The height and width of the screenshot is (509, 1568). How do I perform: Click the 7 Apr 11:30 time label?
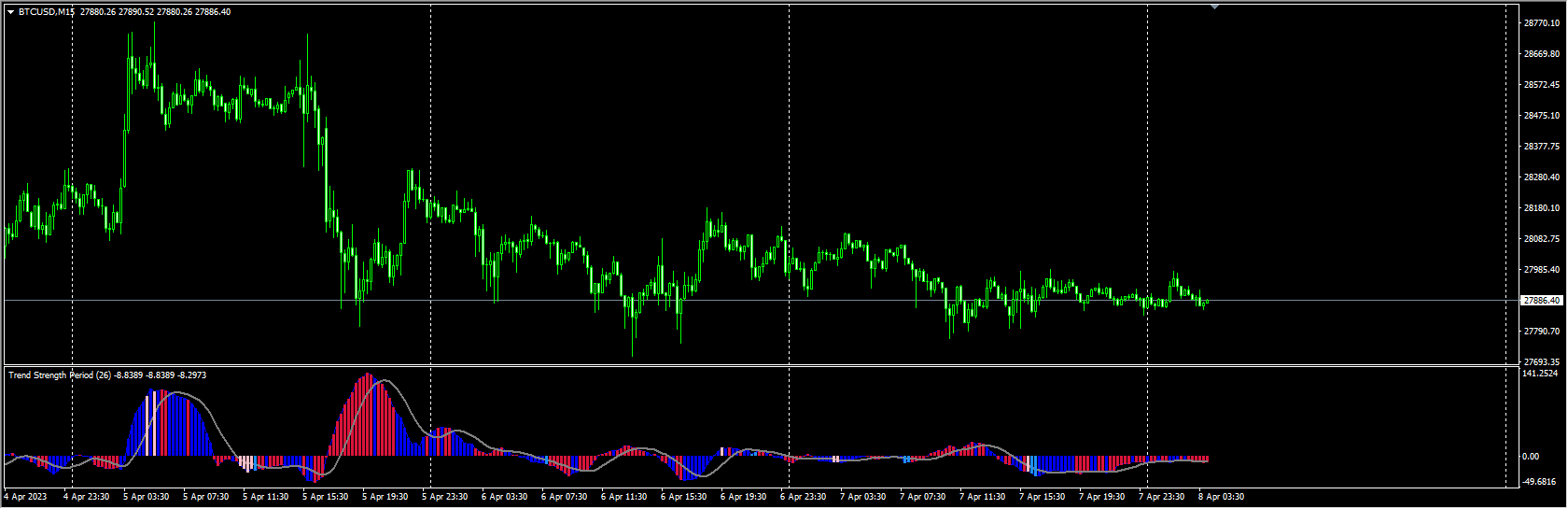coord(983,497)
